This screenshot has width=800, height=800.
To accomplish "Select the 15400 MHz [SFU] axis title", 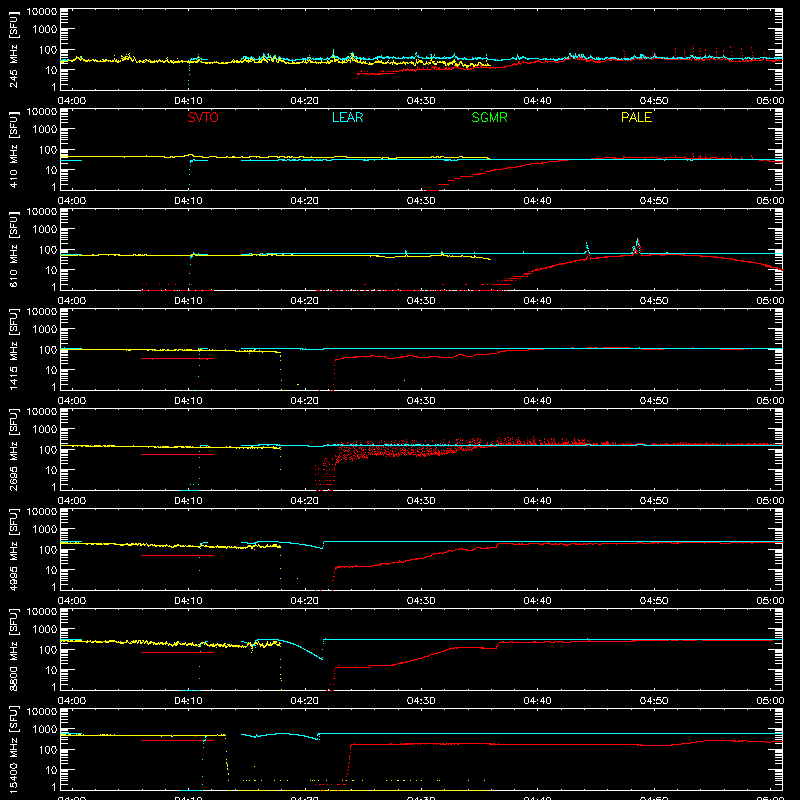I will [13, 750].
